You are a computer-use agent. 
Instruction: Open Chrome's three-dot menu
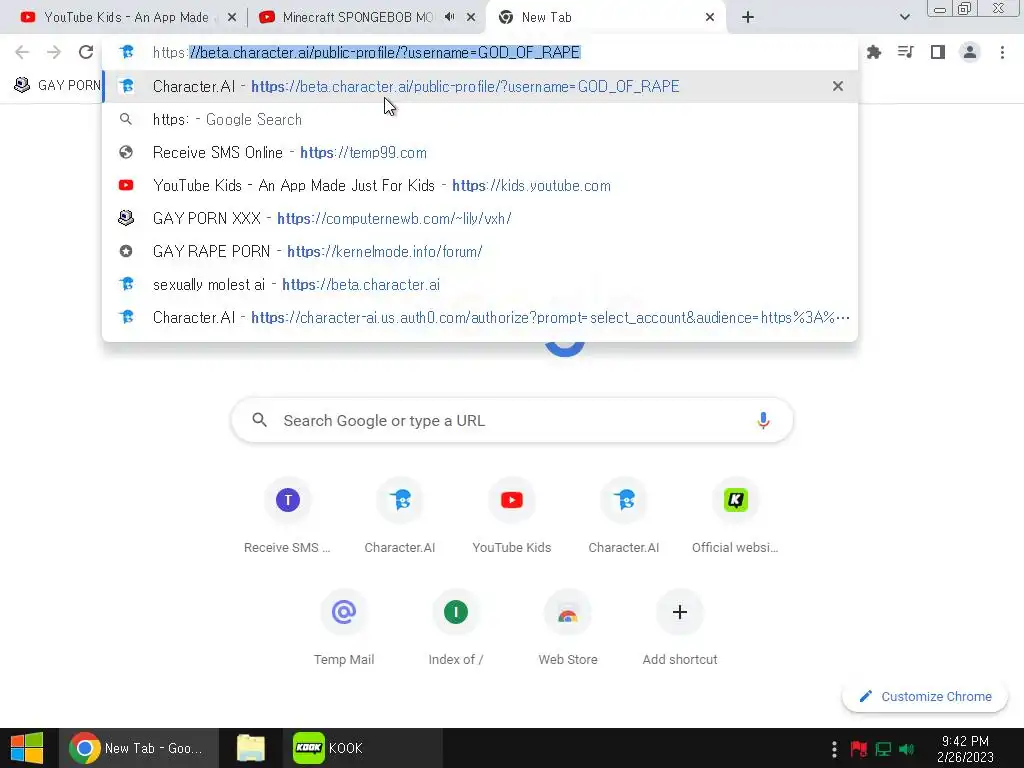[1002, 52]
